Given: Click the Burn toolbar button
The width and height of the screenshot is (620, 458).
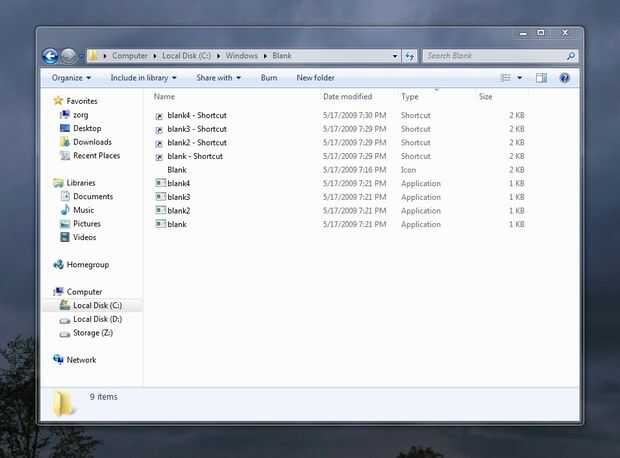Looking at the screenshot, I should (269, 78).
